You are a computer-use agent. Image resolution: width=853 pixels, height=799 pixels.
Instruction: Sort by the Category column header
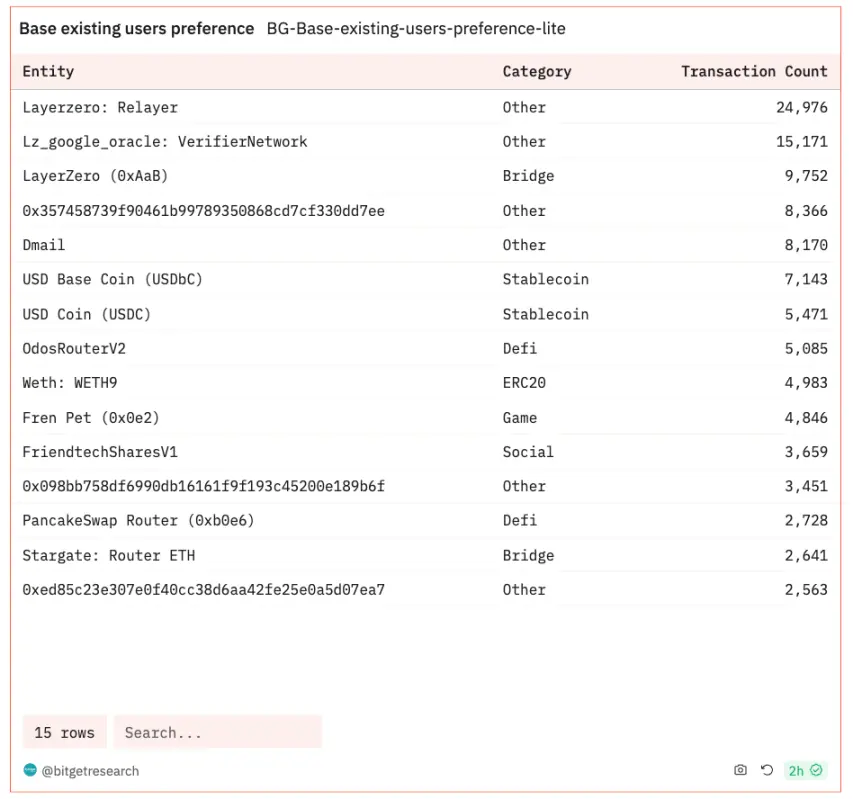[x=537, y=71]
